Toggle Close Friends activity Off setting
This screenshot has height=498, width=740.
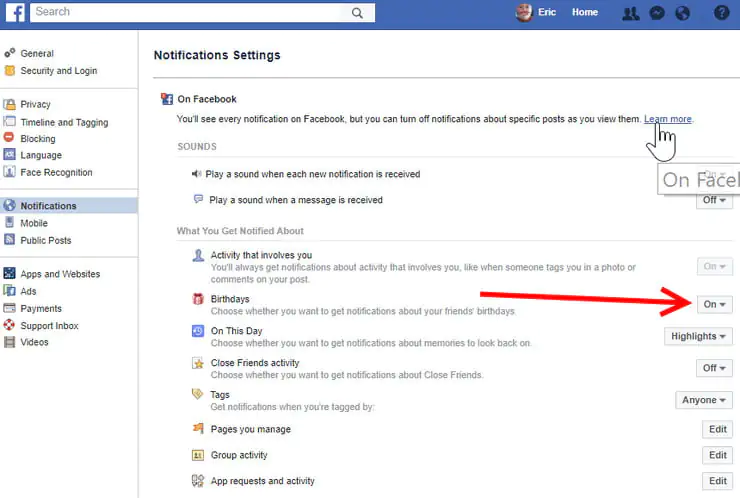714,368
